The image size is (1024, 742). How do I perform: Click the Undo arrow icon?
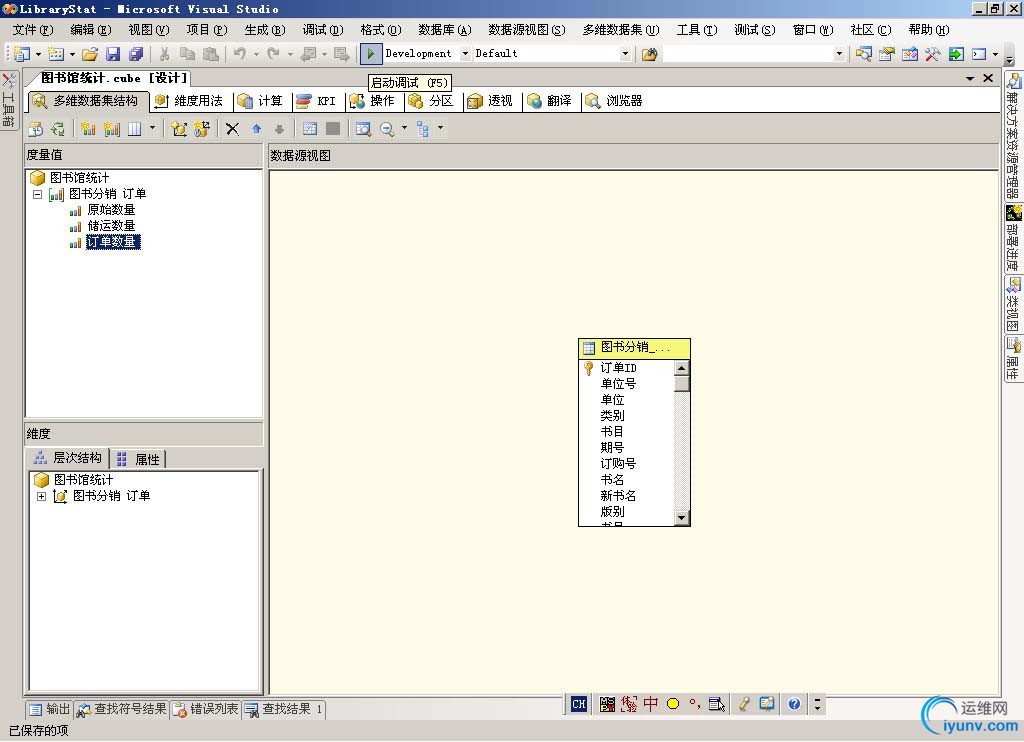click(240, 54)
